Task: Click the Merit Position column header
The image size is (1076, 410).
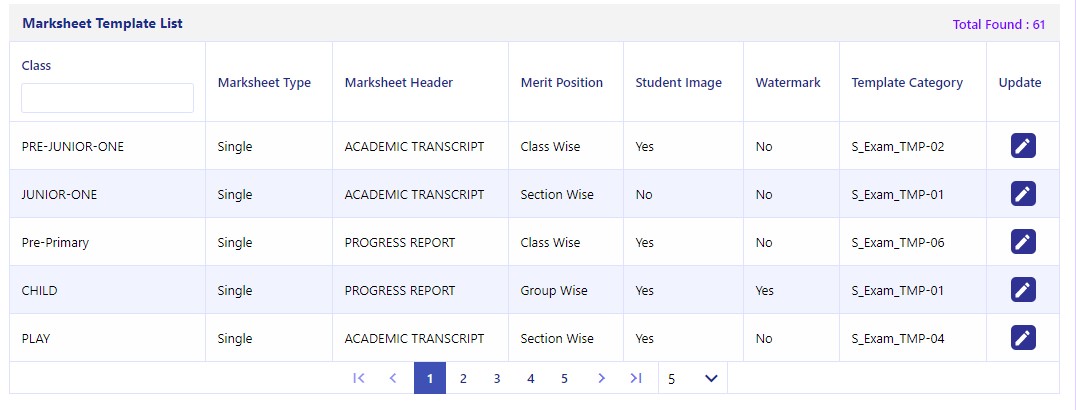Action: (x=561, y=82)
